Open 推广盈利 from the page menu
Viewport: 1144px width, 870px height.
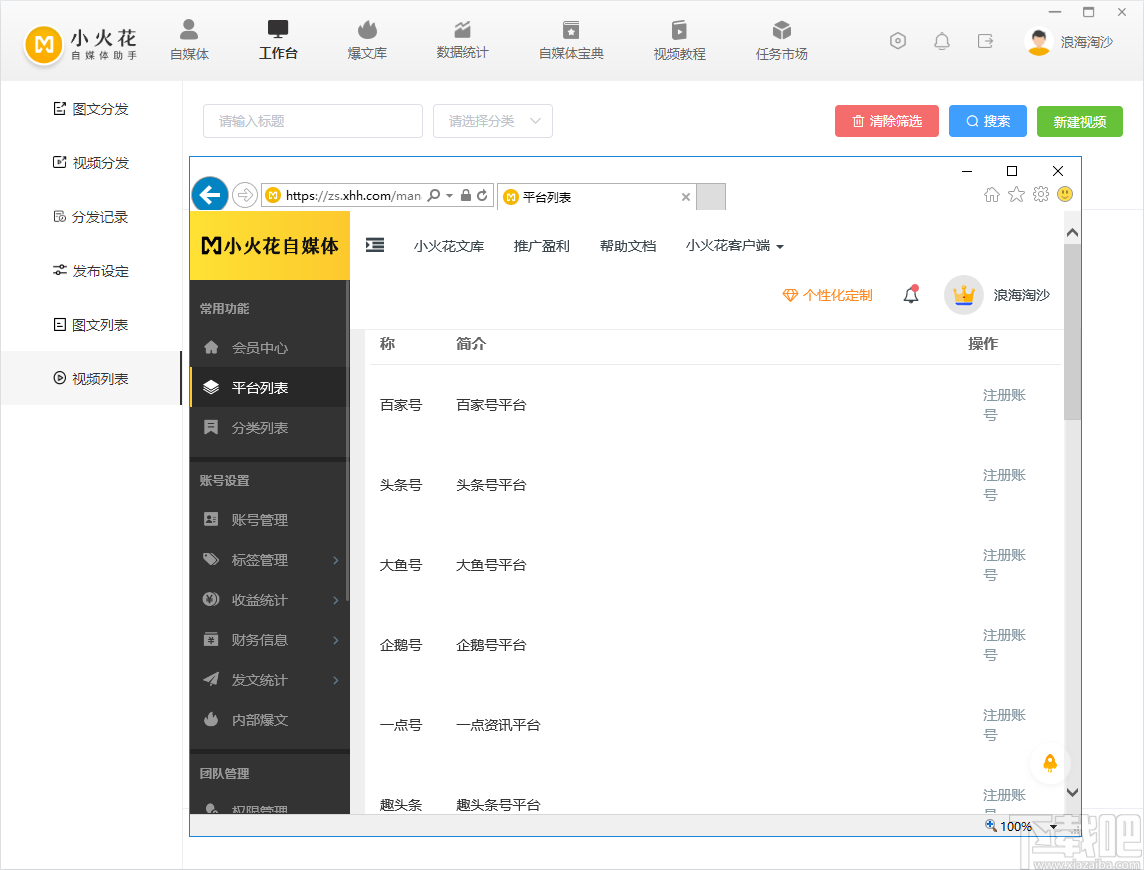pos(542,245)
